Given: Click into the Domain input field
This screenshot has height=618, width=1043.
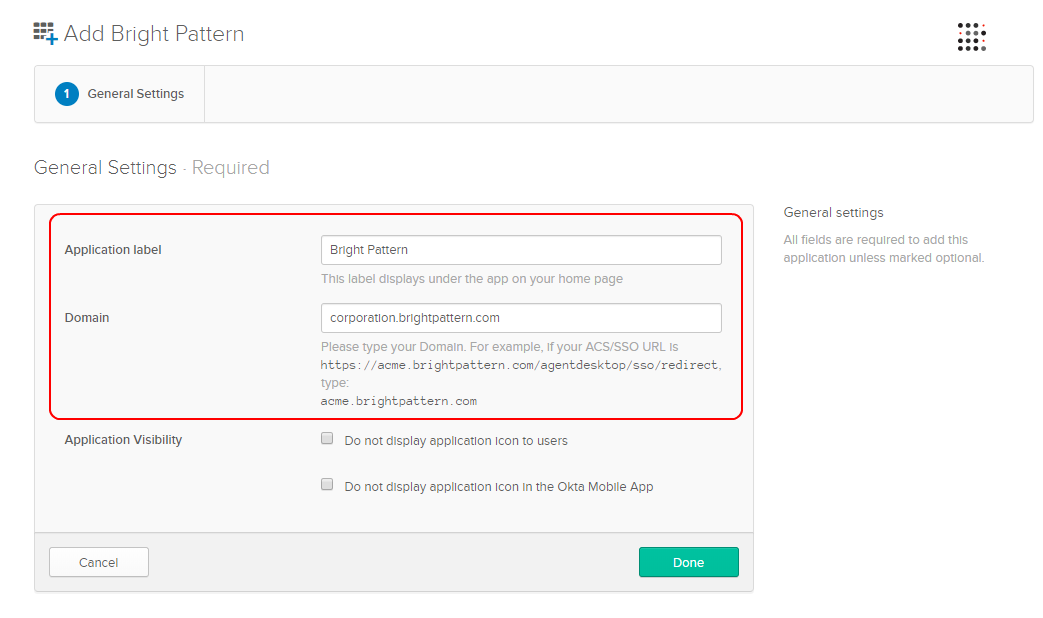Looking at the screenshot, I should pos(520,318).
